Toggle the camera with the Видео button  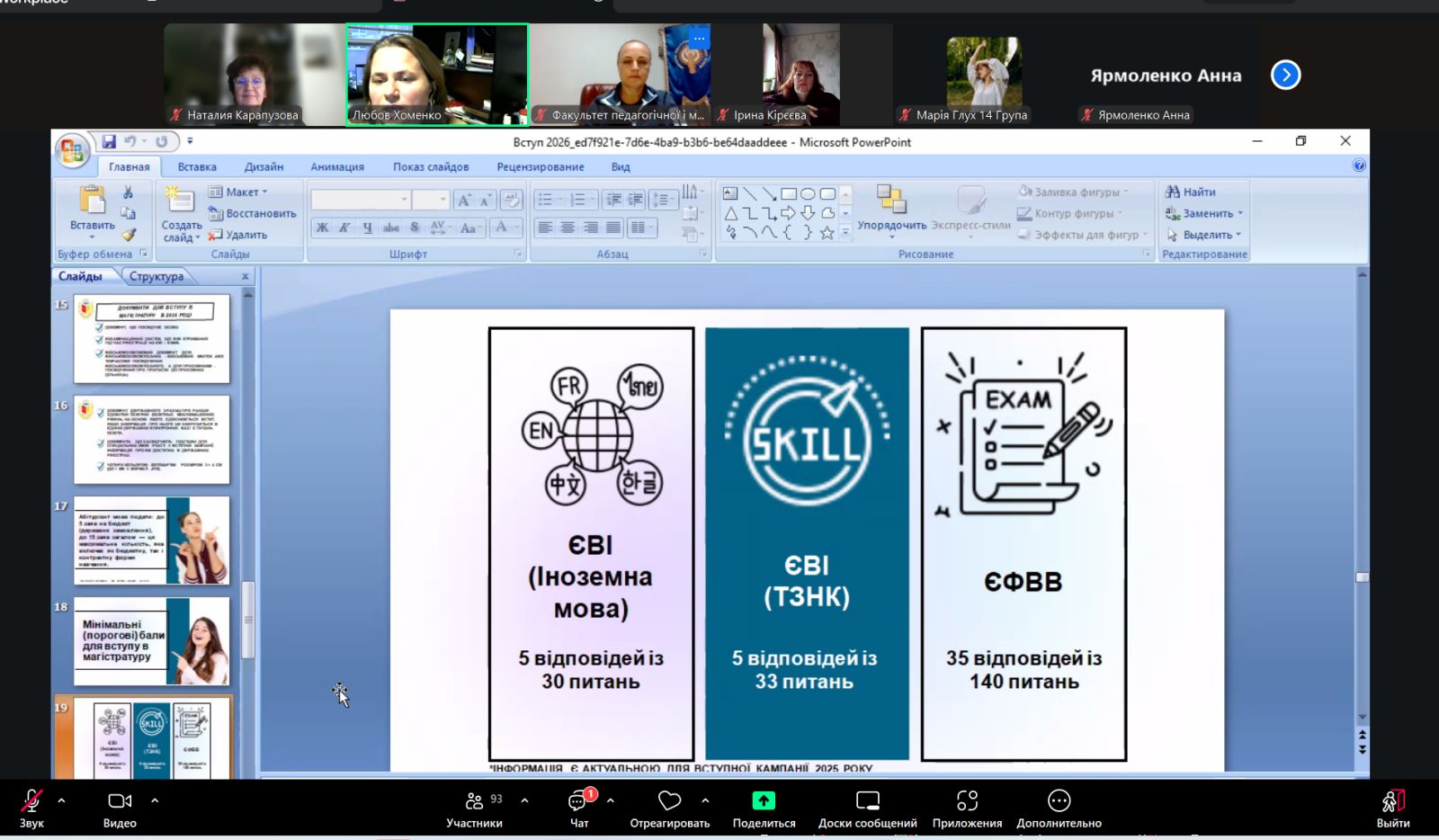(x=120, y=800)
